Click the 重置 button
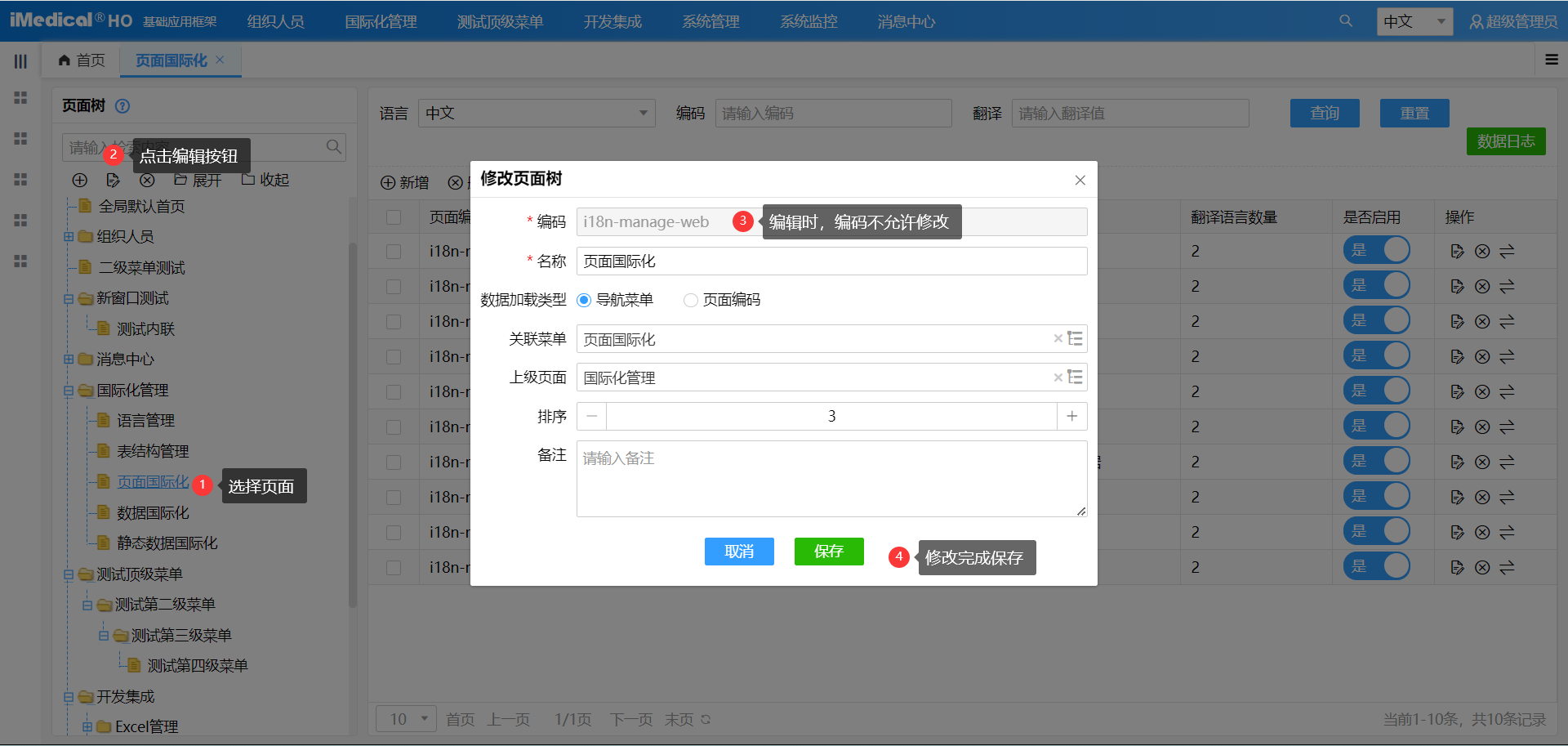 1414,114
